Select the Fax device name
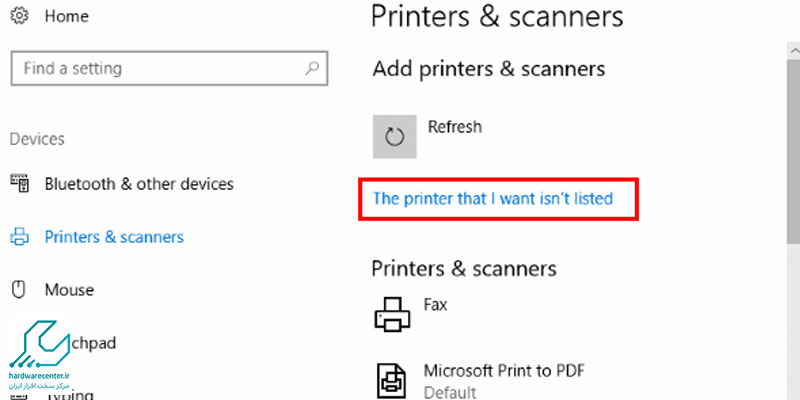 (x=436, y=305)
